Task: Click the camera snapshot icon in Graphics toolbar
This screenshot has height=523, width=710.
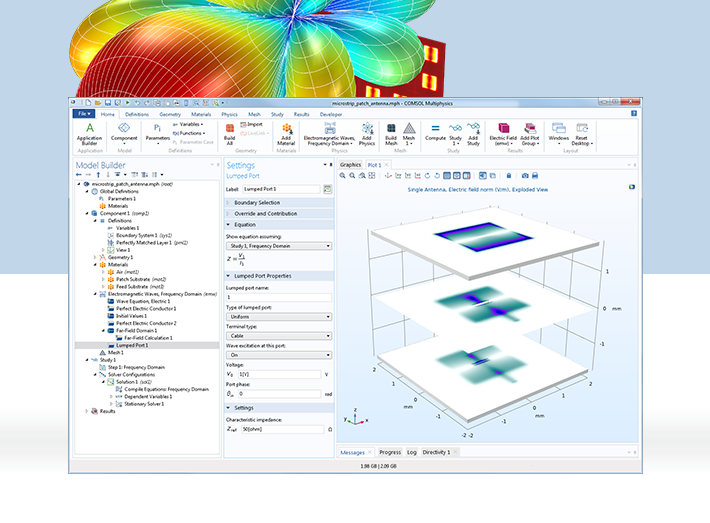Action: pos(525,176)
